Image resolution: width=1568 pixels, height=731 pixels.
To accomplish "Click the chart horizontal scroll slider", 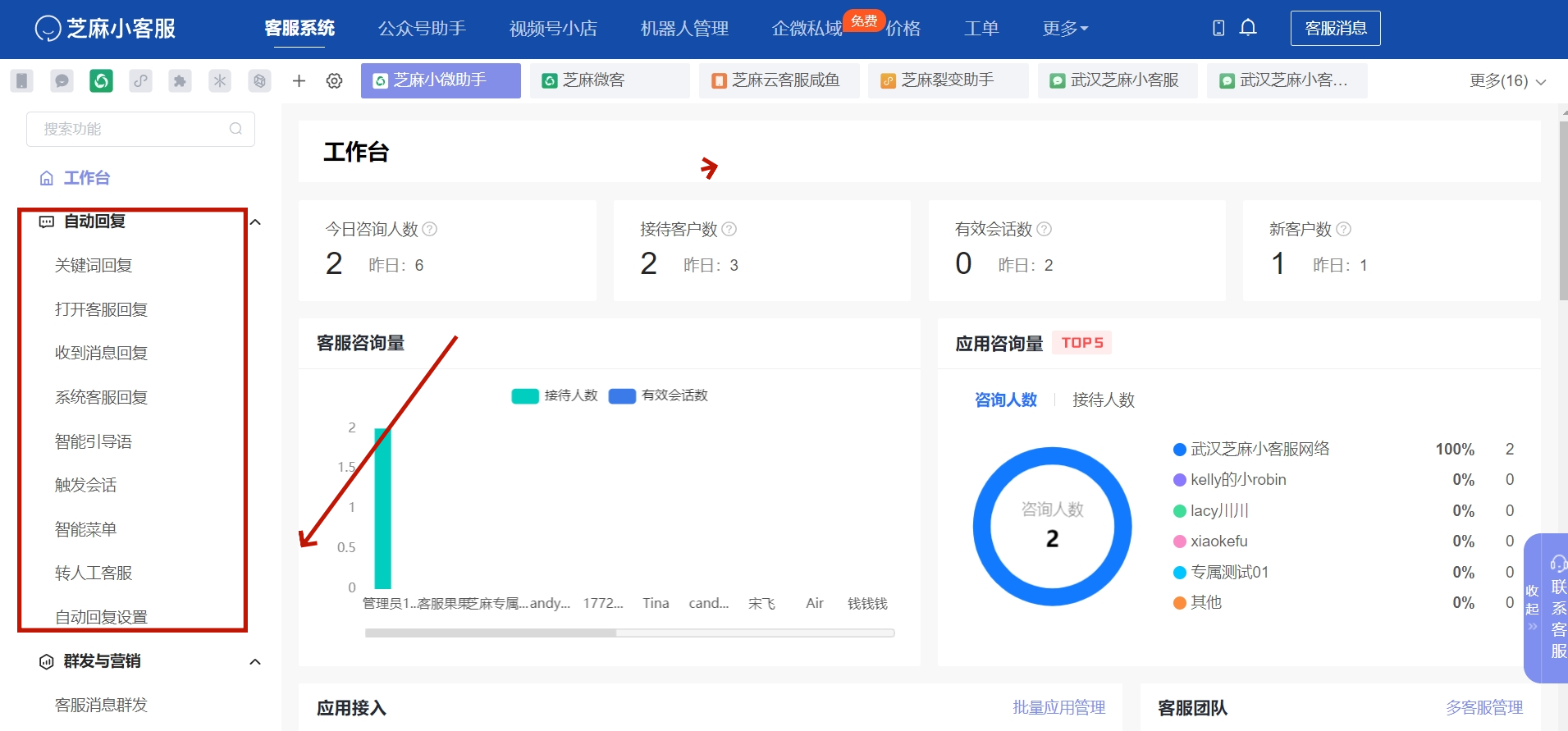I will pos(491,633).
